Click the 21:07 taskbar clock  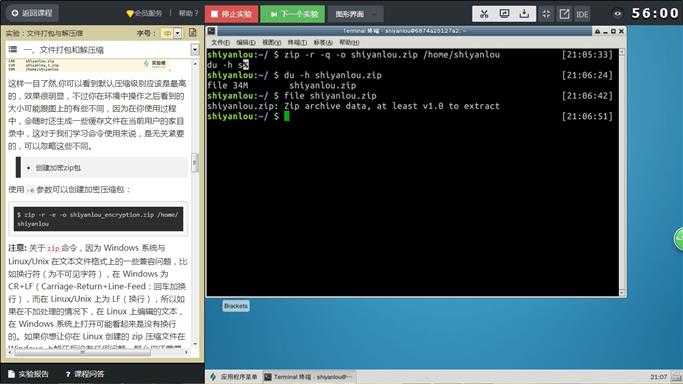[x=658, y=377]
